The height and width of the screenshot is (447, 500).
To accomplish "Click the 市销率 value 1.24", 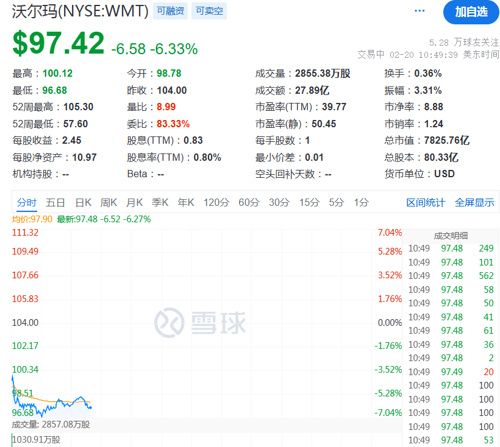I will [433, 124].
